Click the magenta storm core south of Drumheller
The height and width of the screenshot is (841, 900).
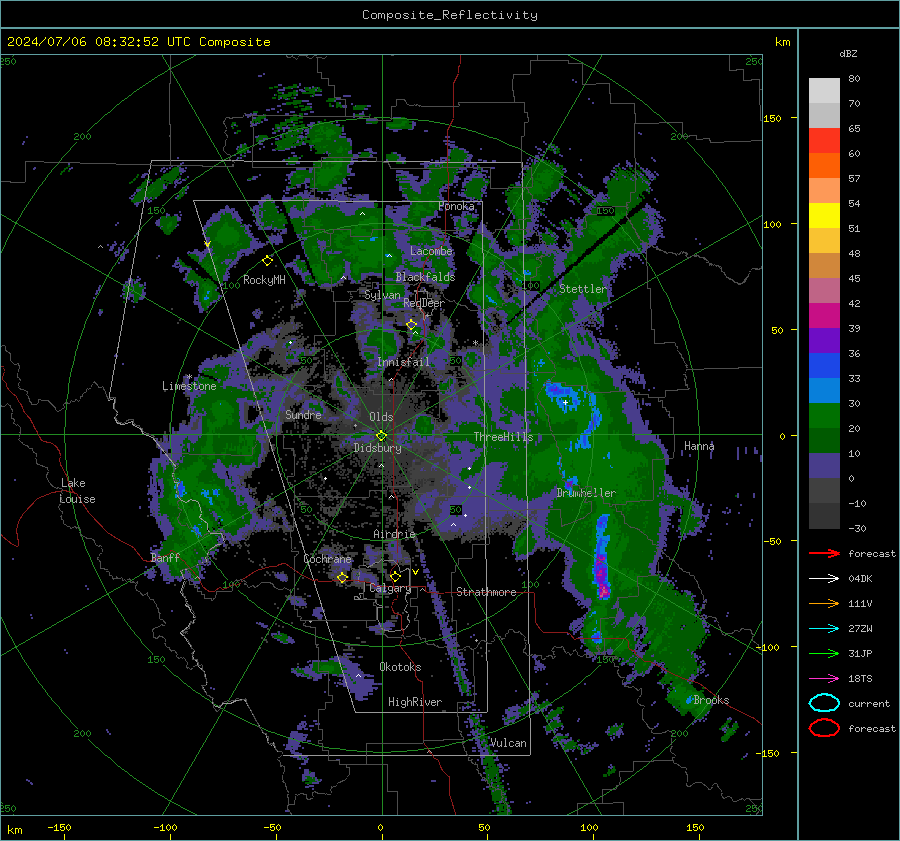click(x=601, y=574)
